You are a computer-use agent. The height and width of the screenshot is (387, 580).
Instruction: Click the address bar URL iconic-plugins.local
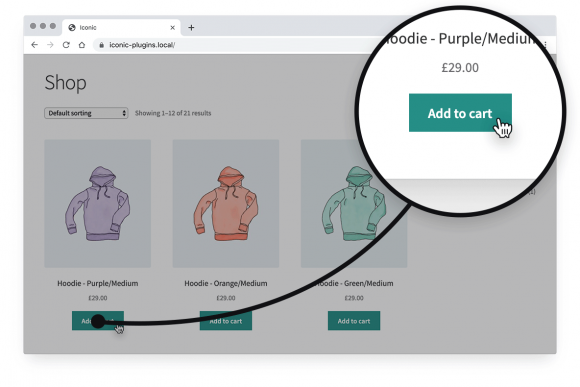click(x=142, y=45)
